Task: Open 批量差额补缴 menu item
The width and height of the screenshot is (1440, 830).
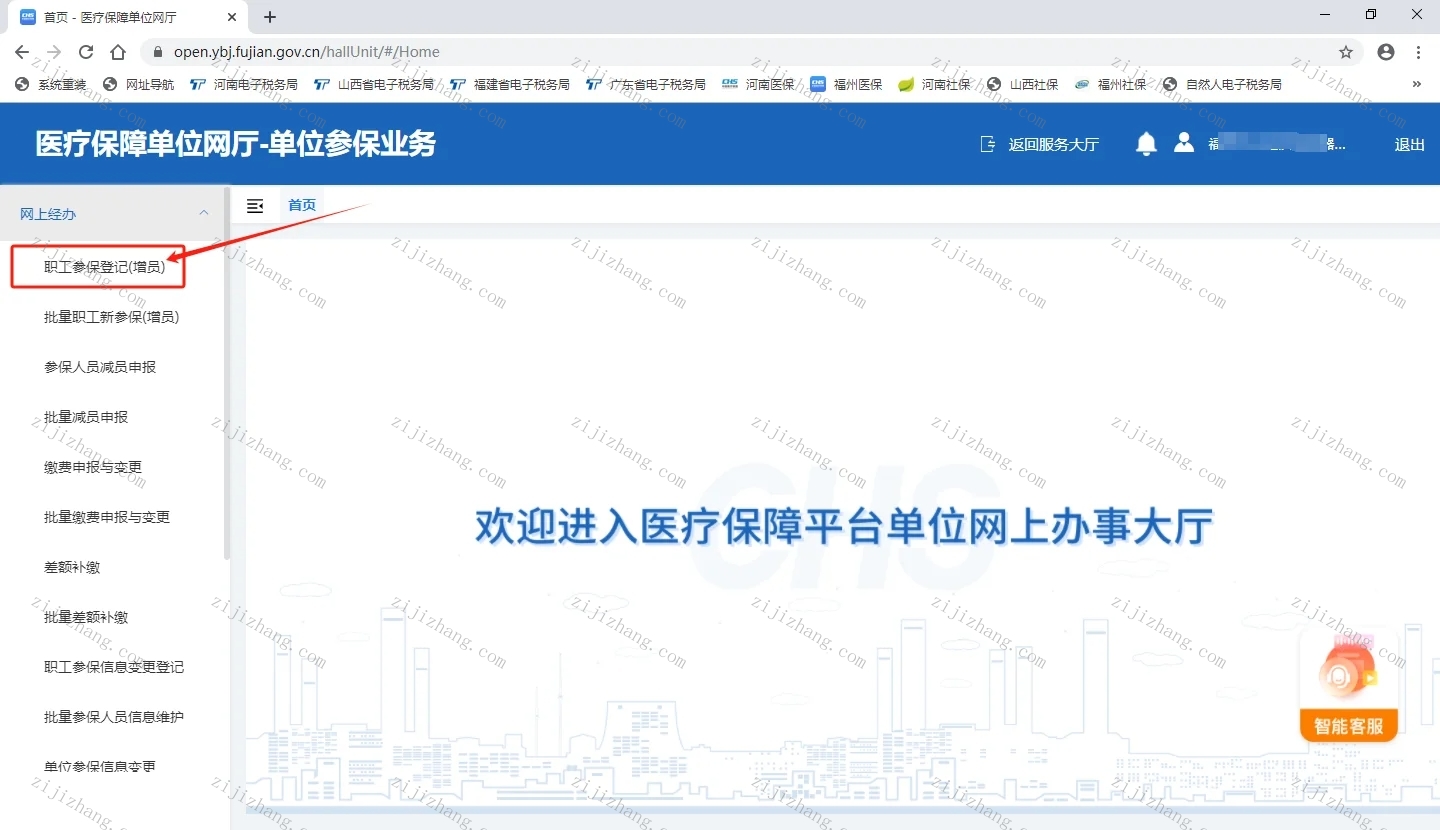Action: (x=86, y=617)
